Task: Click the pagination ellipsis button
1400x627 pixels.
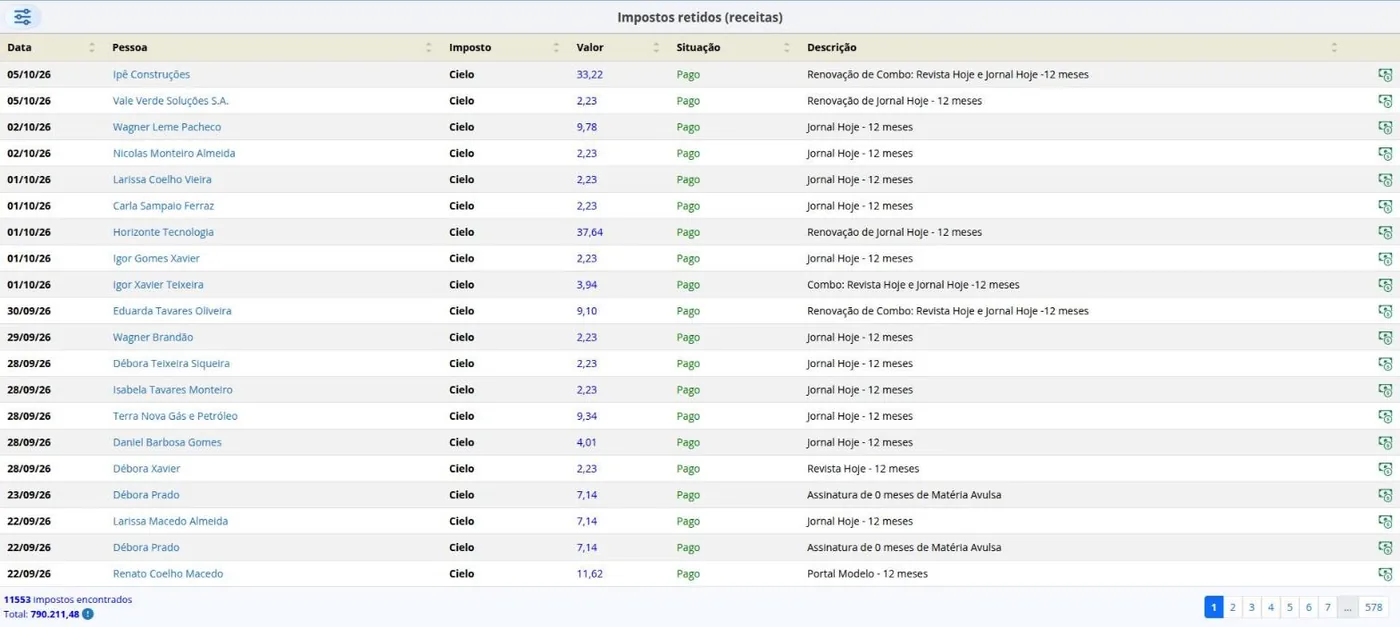Action: click(1347, 607)
